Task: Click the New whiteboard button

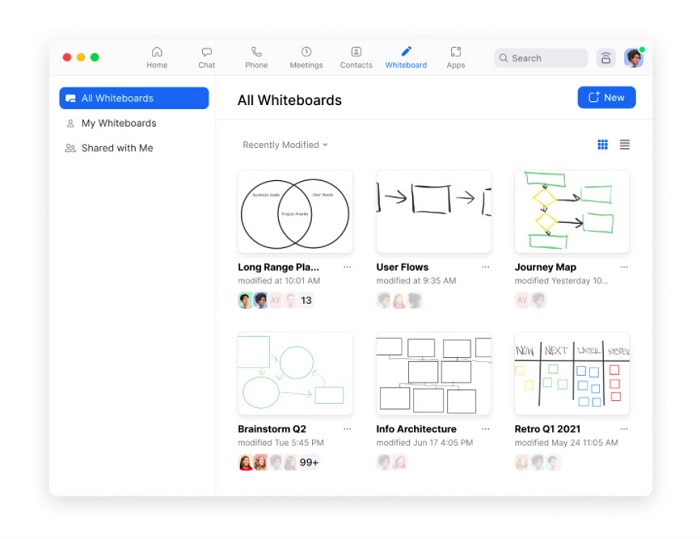Action: [x=606, y=97]
